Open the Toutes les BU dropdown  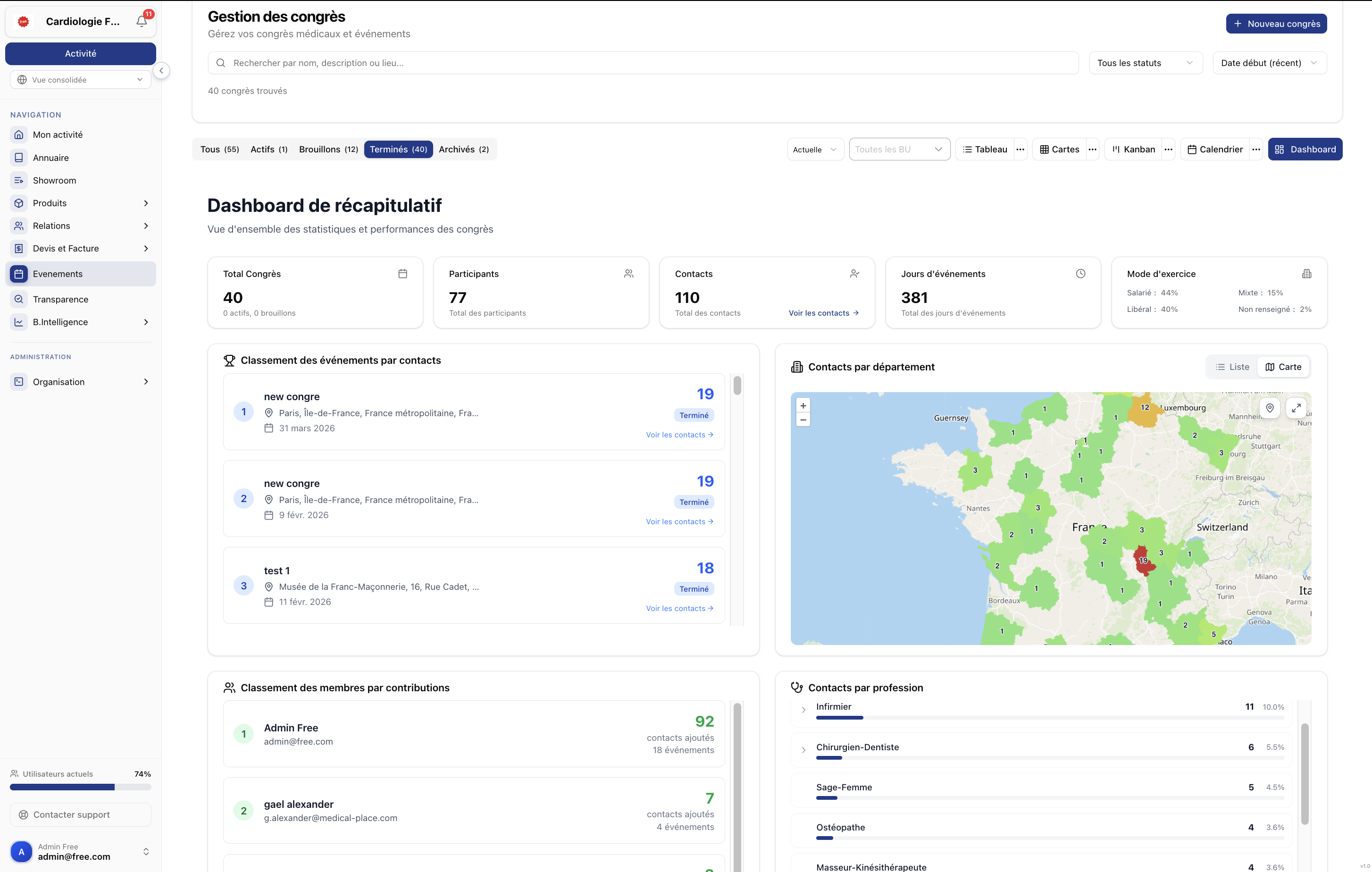click(x=899, y=149)
